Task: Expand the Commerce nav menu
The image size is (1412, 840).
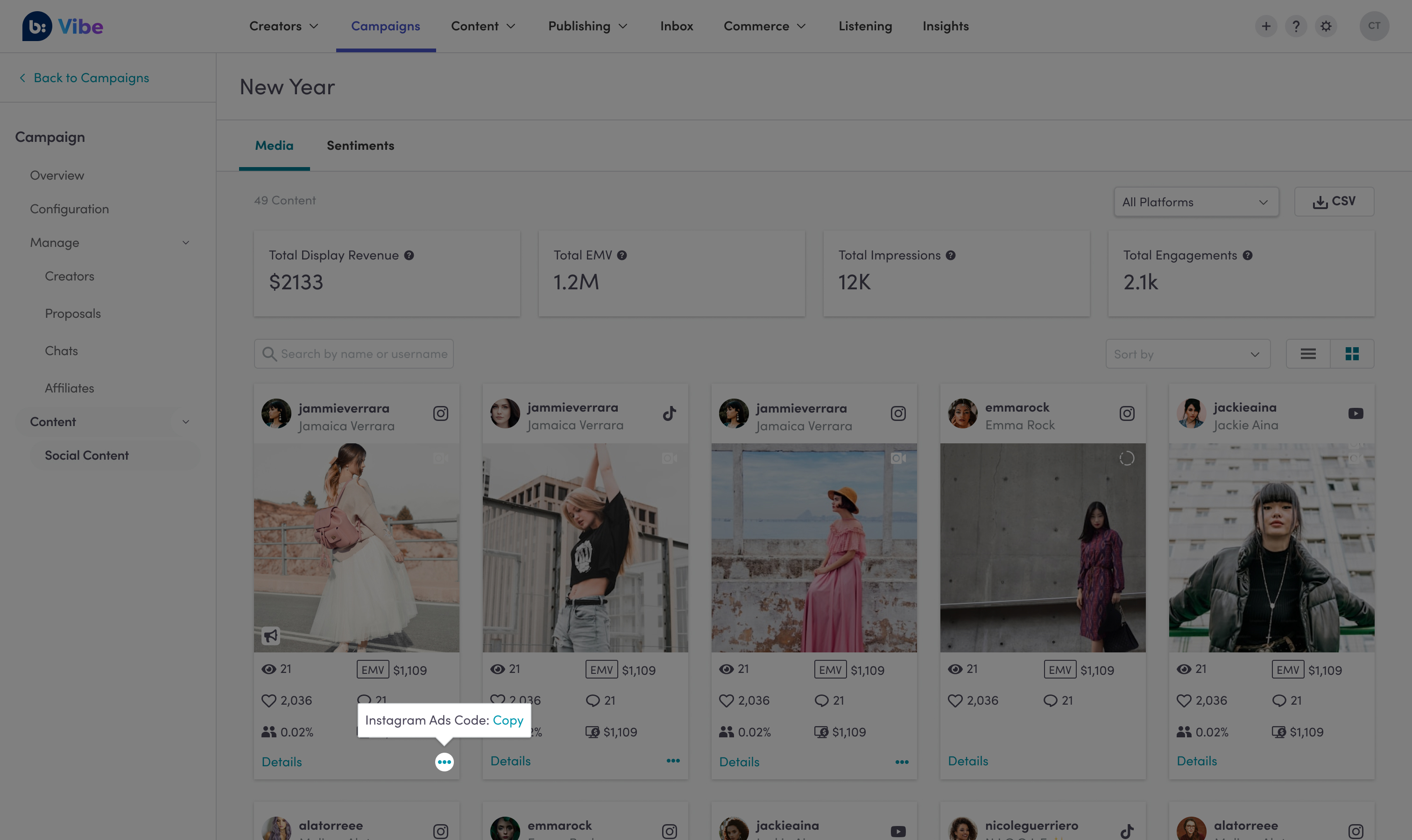Action: (x=765, y=26)
